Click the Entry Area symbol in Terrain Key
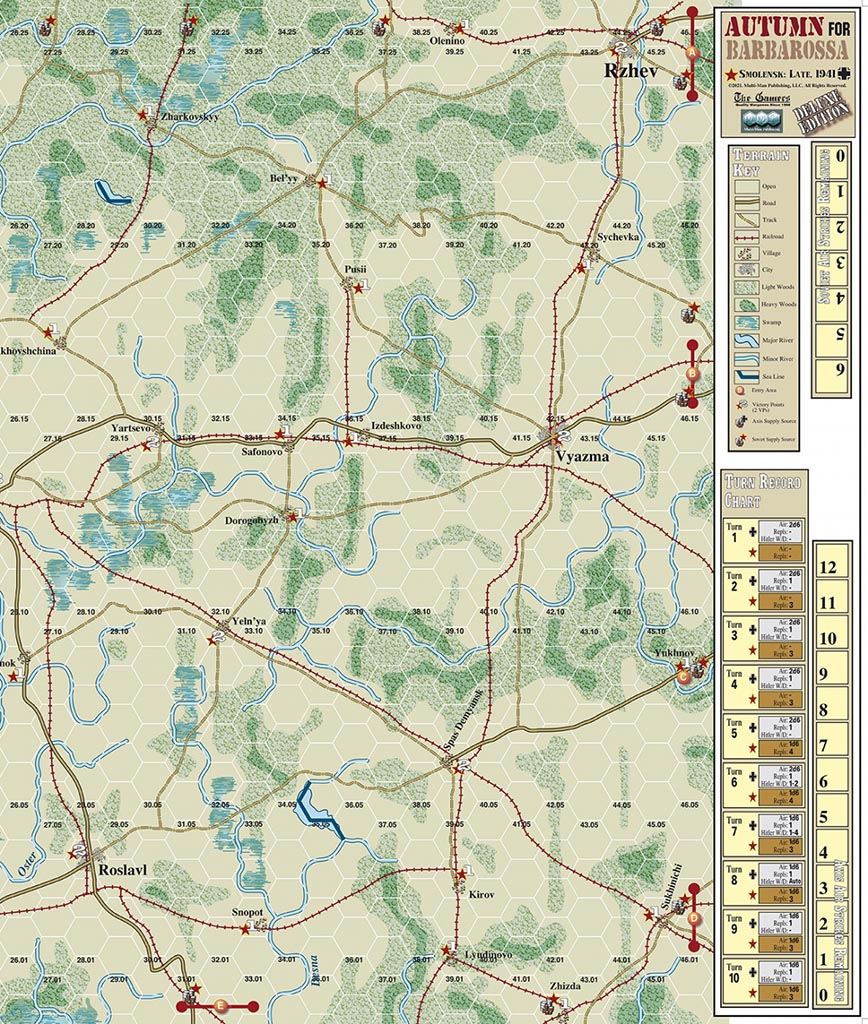 [741, 391]
